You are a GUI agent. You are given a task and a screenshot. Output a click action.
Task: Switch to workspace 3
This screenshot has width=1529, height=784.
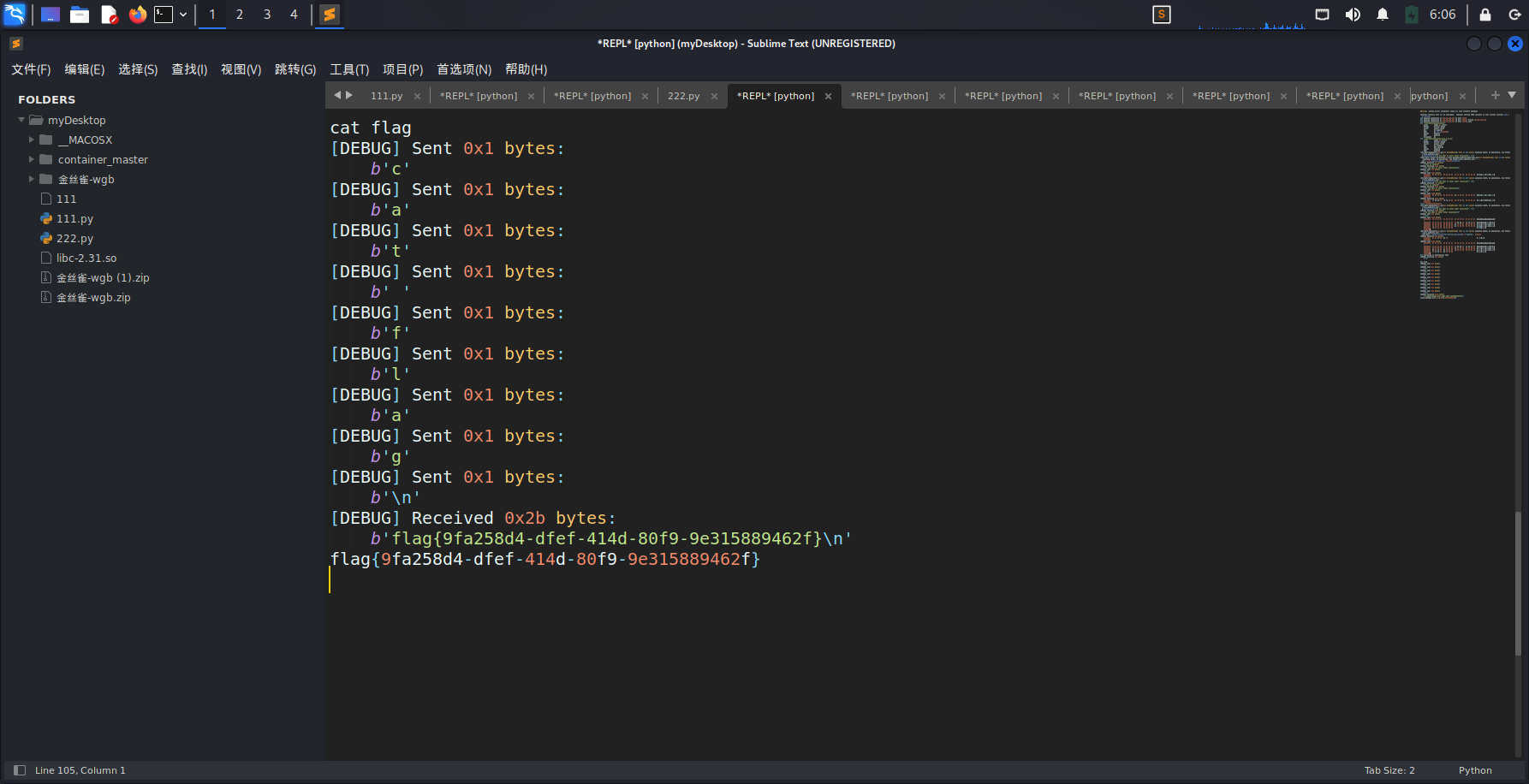(267, 15)
